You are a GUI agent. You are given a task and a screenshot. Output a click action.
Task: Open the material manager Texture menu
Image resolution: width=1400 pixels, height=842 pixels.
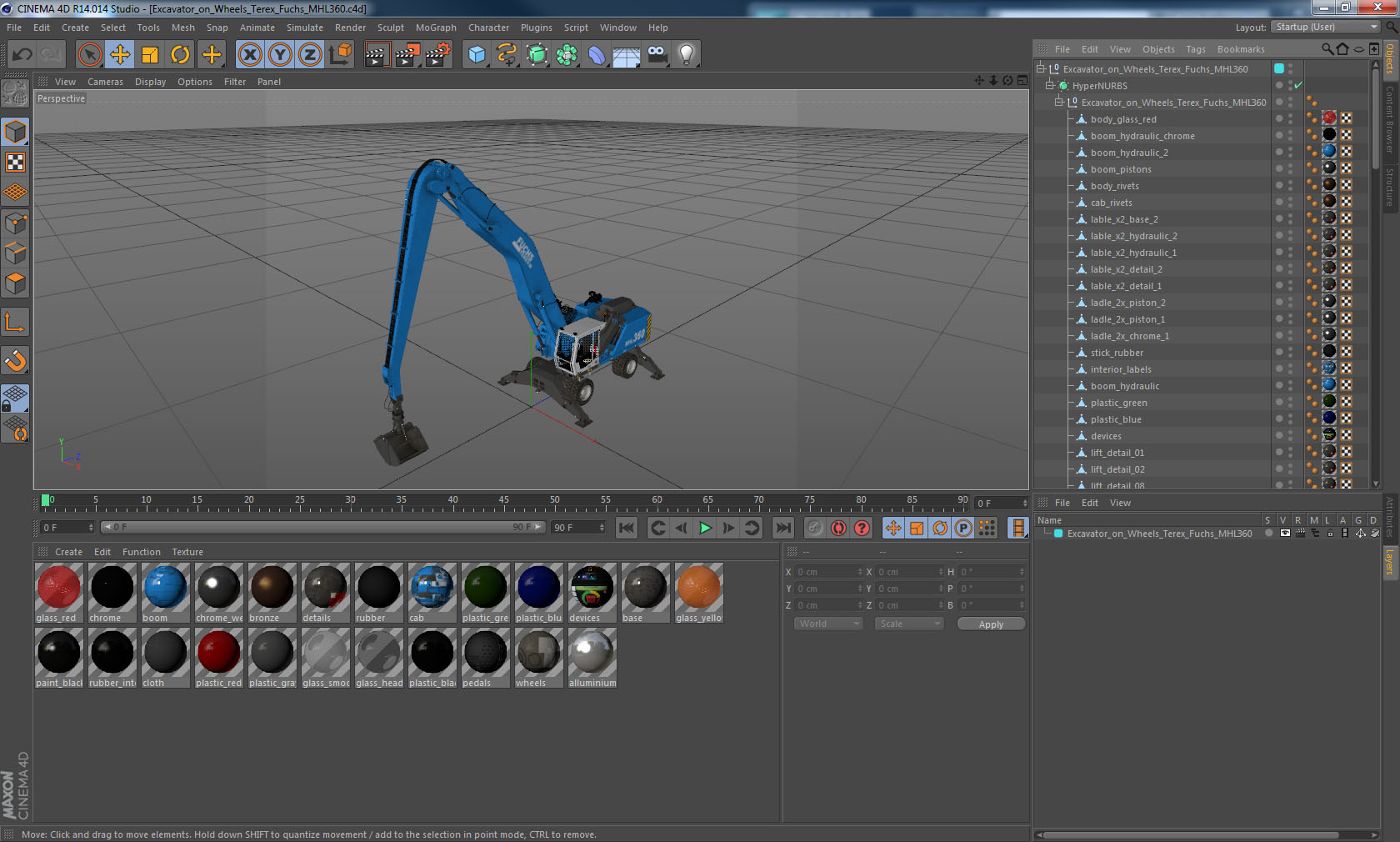click(x=187, y=552)
